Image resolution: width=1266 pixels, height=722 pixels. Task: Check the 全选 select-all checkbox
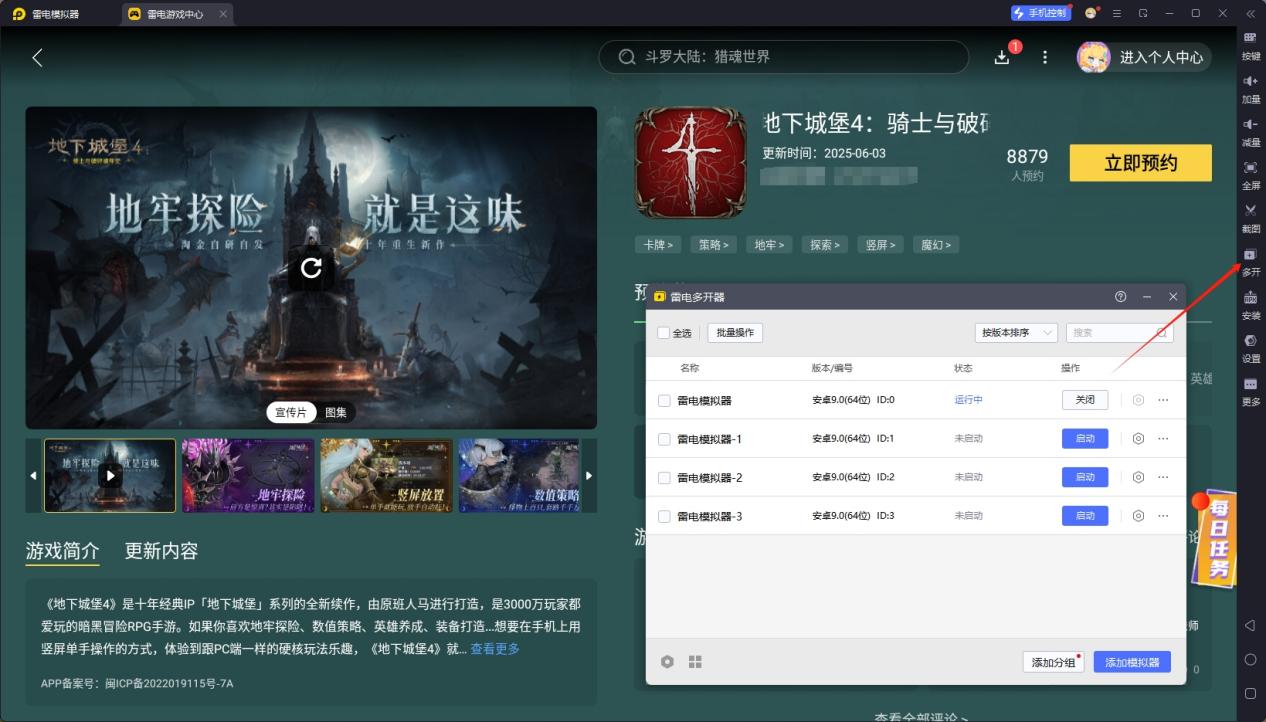tap(664, 333)
